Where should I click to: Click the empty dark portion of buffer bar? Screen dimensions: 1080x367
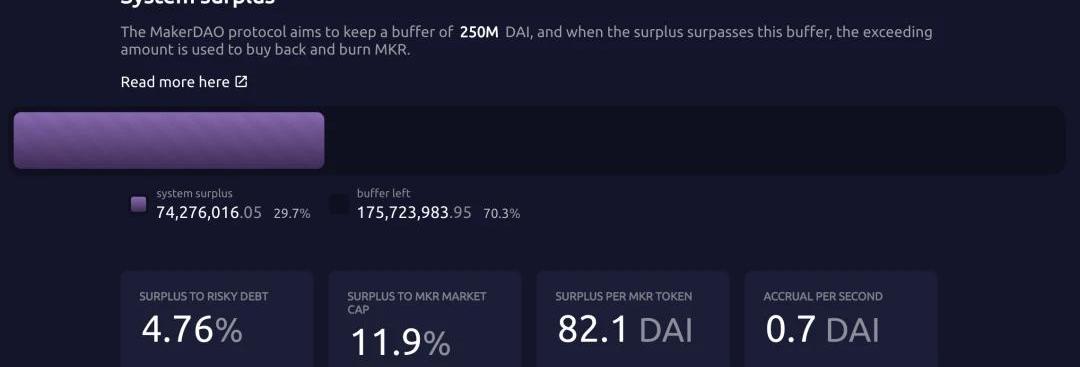tap(695, 140)
